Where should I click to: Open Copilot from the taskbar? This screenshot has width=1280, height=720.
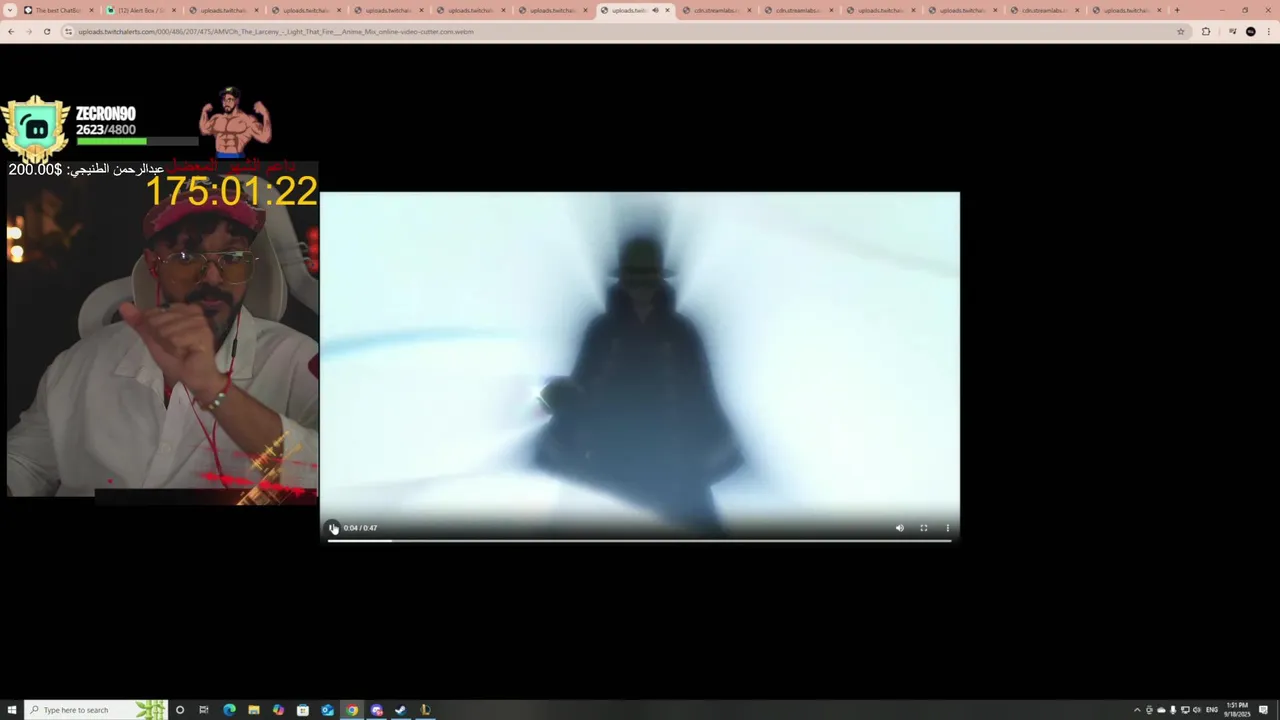[x=278, y=710]
